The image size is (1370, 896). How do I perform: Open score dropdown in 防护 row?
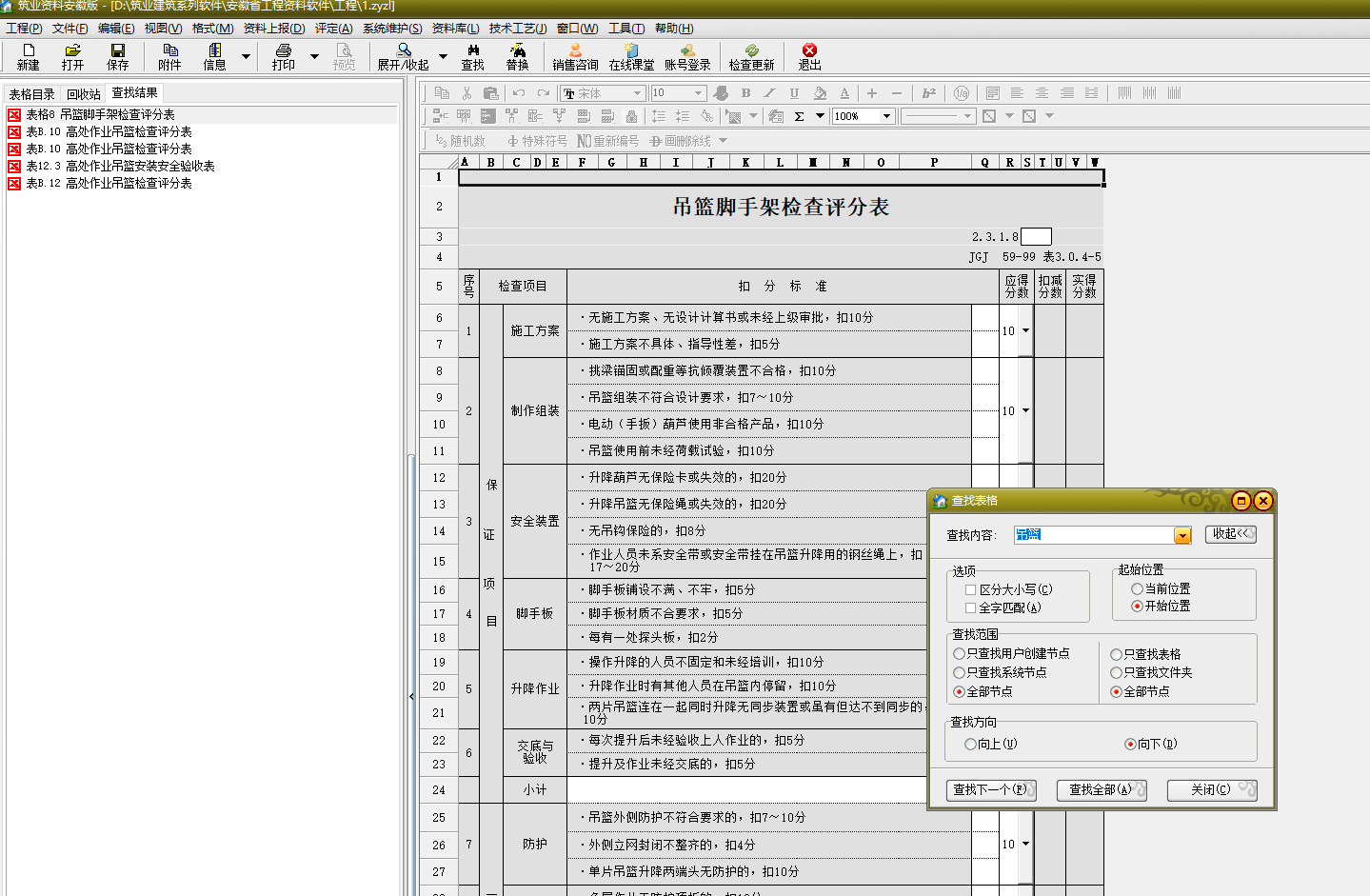[x=1025, y=844]
